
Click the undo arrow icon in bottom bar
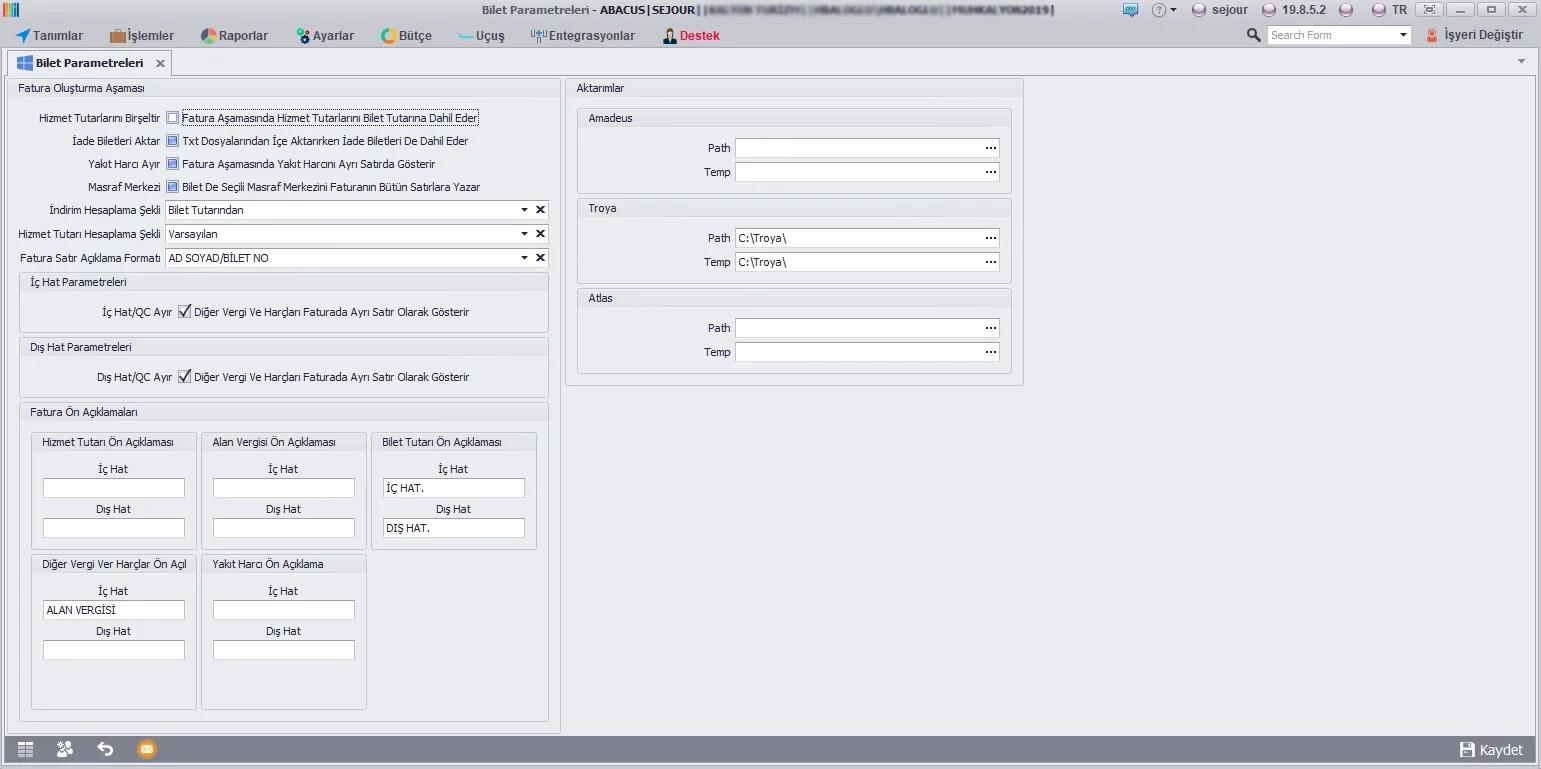105,749
